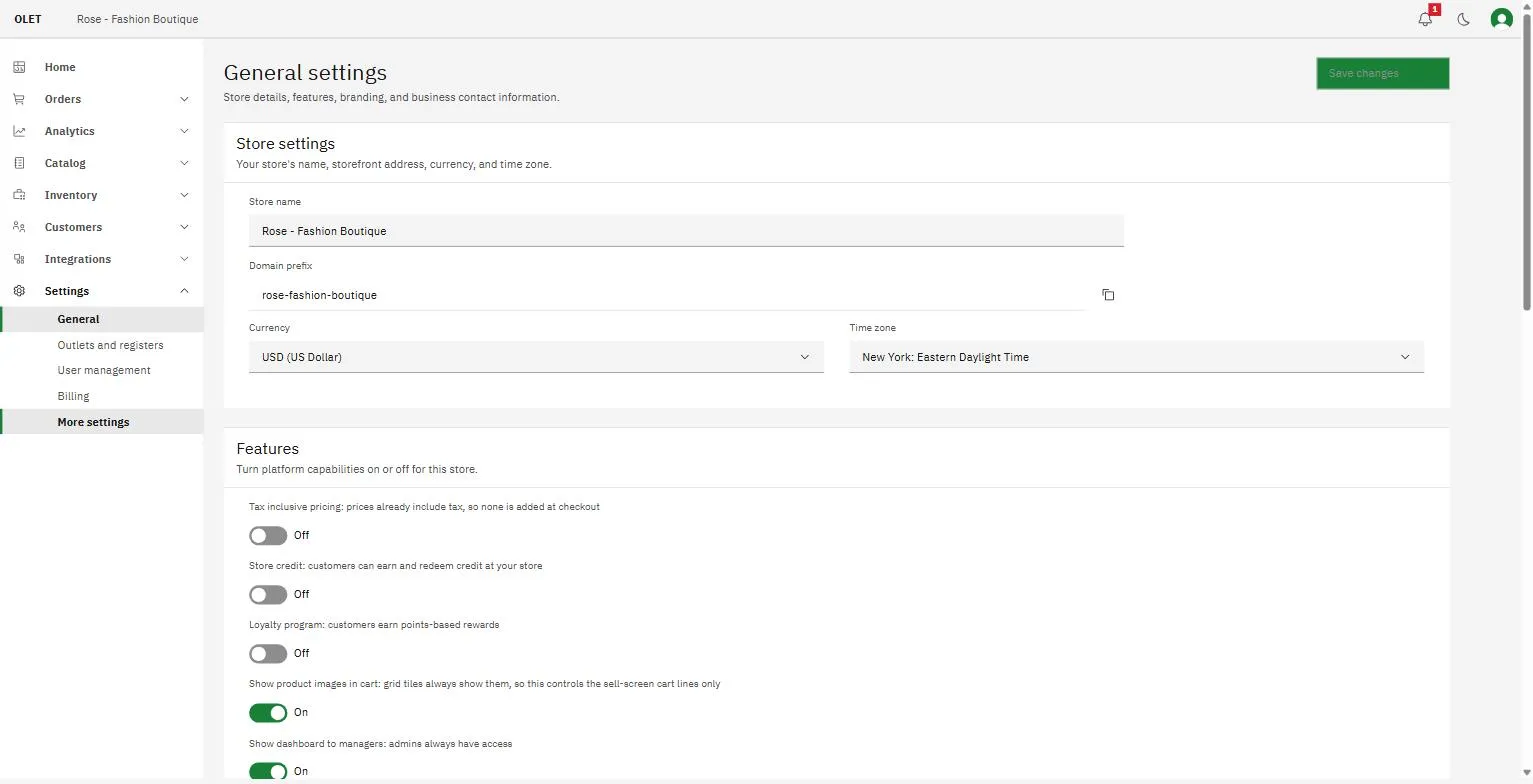Toggle Show dashboard to managers switch
The width and height of the screenshot is (1533, 784).
[x=268, y=771]
